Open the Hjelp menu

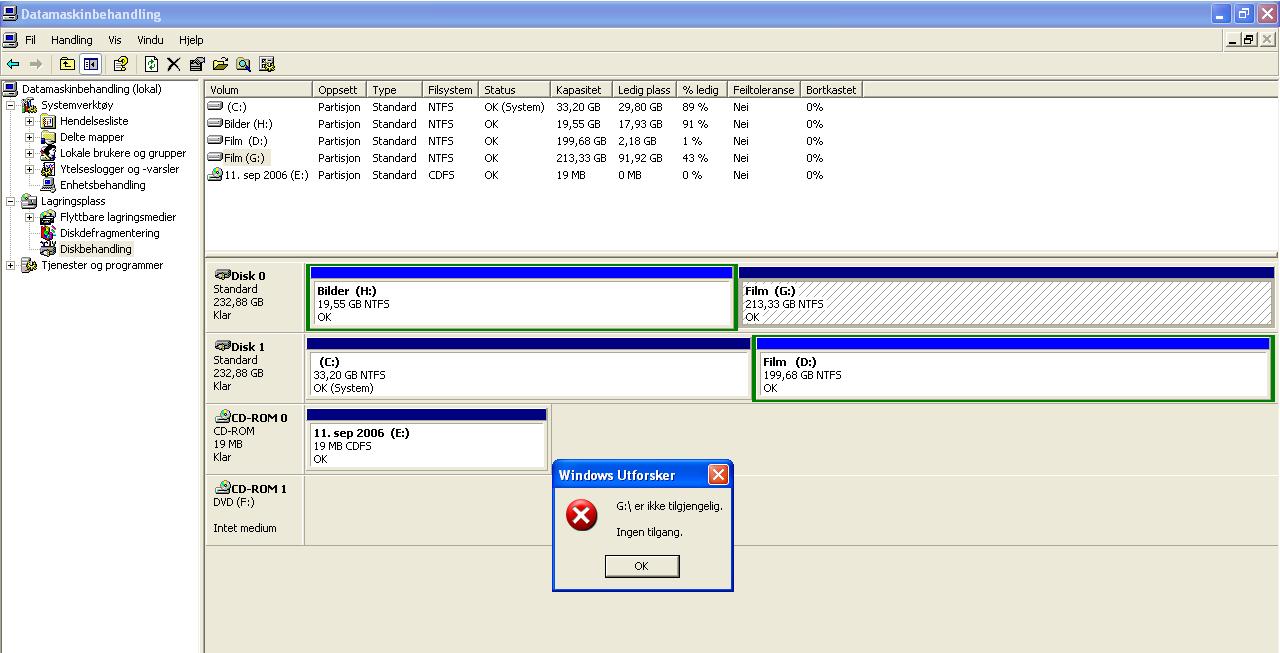tap(191, 40)
